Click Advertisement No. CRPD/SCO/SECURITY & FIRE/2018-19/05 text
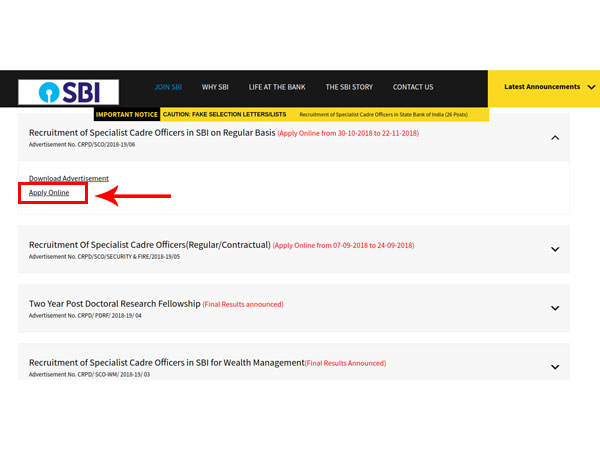This screenshot has height=450, width=600. (x=104, y=257)
